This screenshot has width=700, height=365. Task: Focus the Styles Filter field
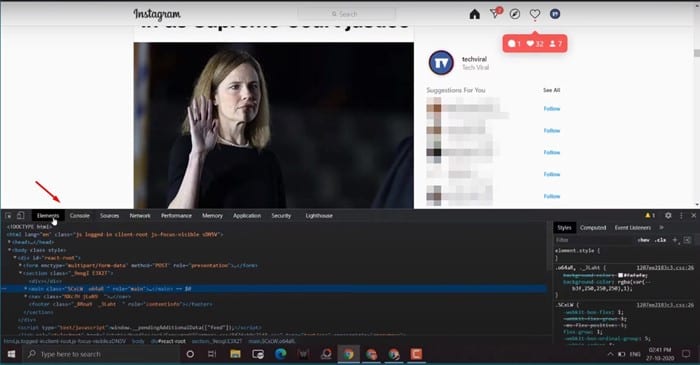point(594,240)
